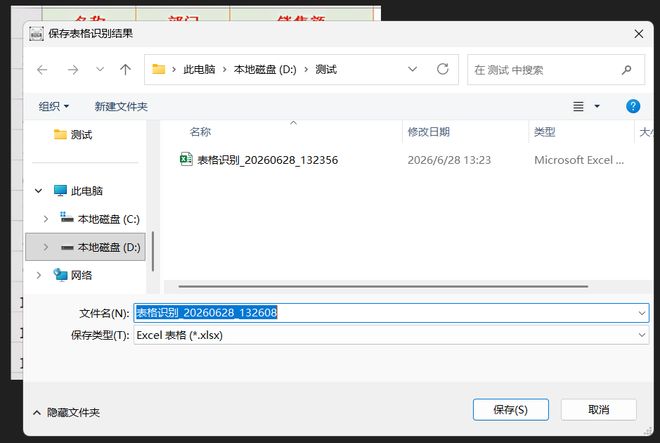This screenshot has height=443, width=660.
Task: Collapse the 此电脑 tree node
Action: point(38,191)
